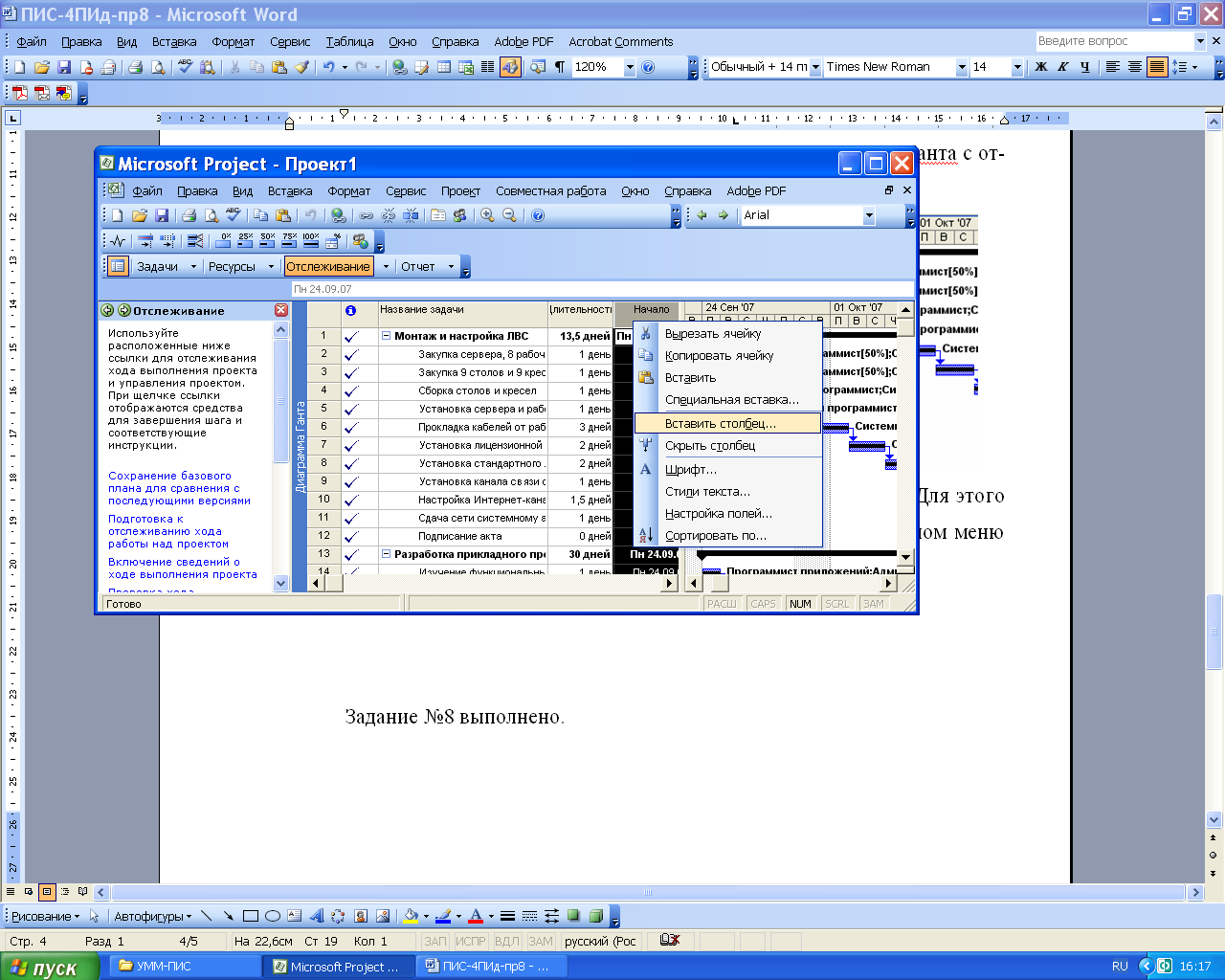Click the 50% complete icon in Project toolbar
The image size is (1225, 980).
268,240
